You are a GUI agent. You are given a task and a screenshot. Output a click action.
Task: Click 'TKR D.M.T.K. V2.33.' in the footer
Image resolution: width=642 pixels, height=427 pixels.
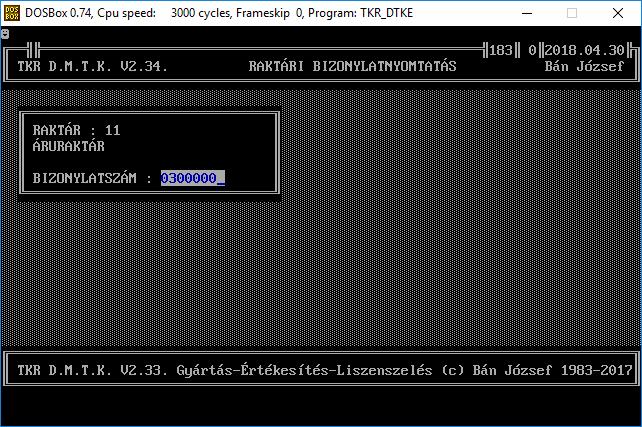click(x=93, y=370)
